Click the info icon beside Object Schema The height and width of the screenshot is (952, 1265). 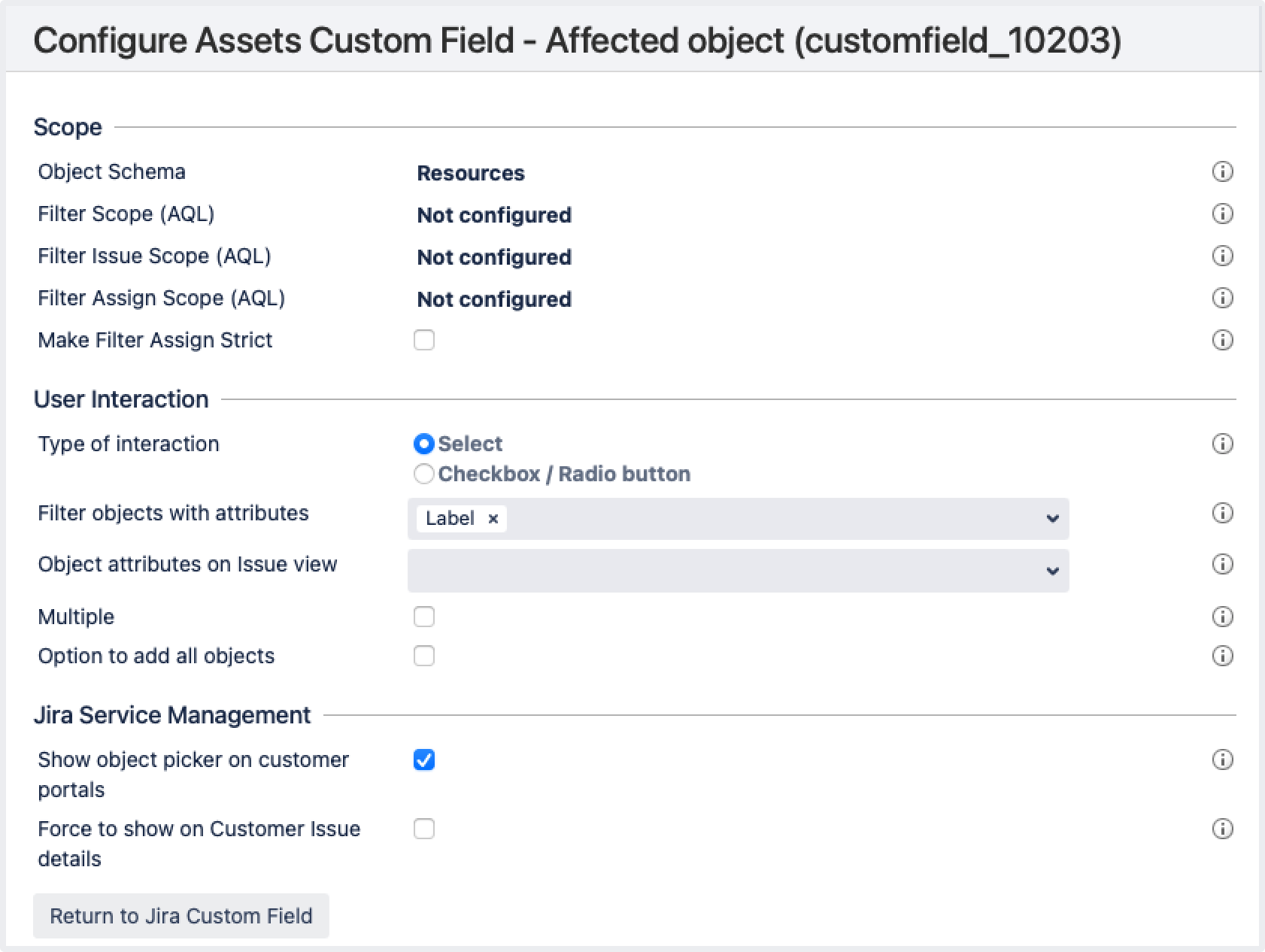(x=1224, y=172)
